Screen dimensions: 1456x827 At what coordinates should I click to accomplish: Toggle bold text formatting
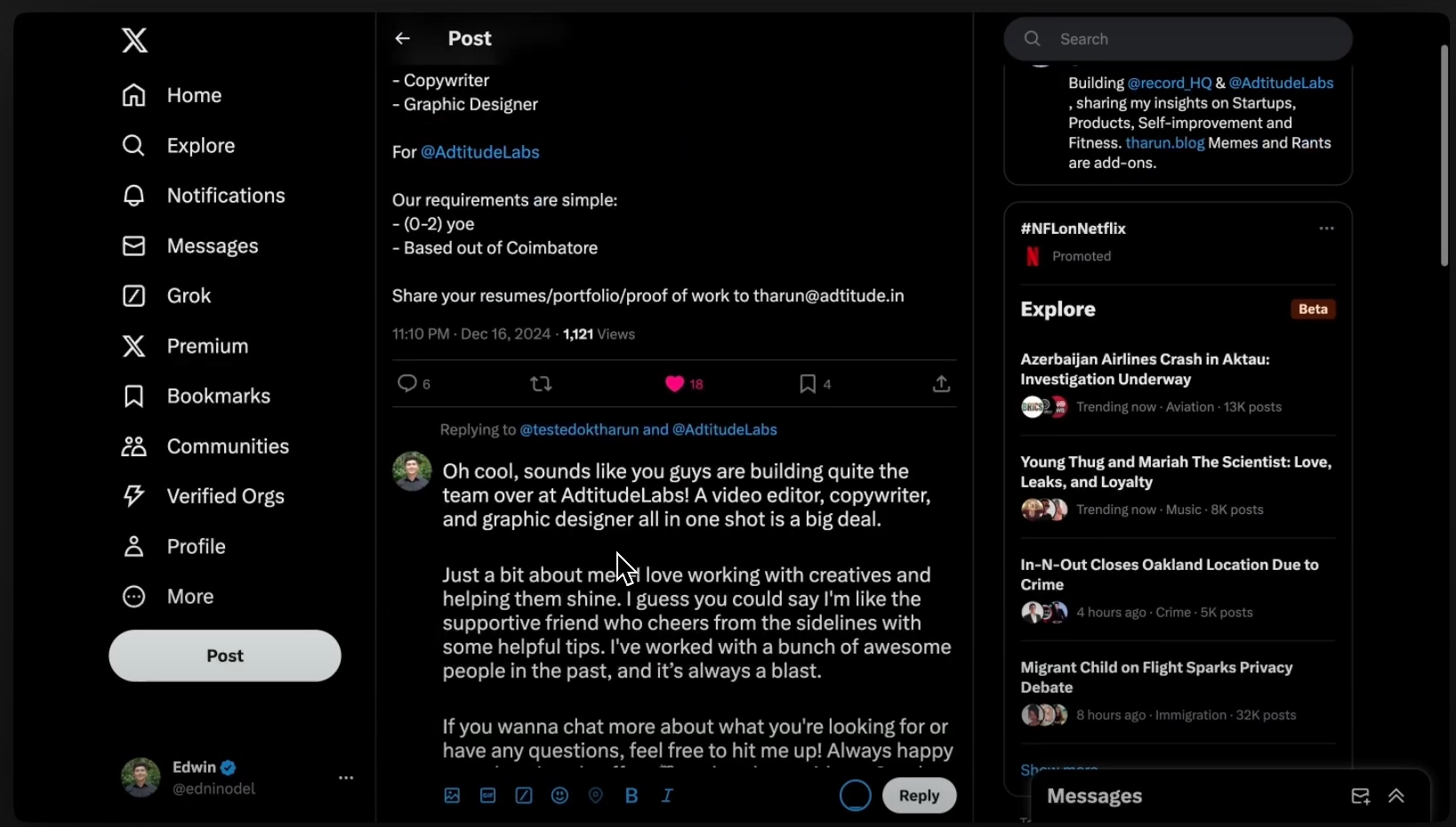(631, 796)
